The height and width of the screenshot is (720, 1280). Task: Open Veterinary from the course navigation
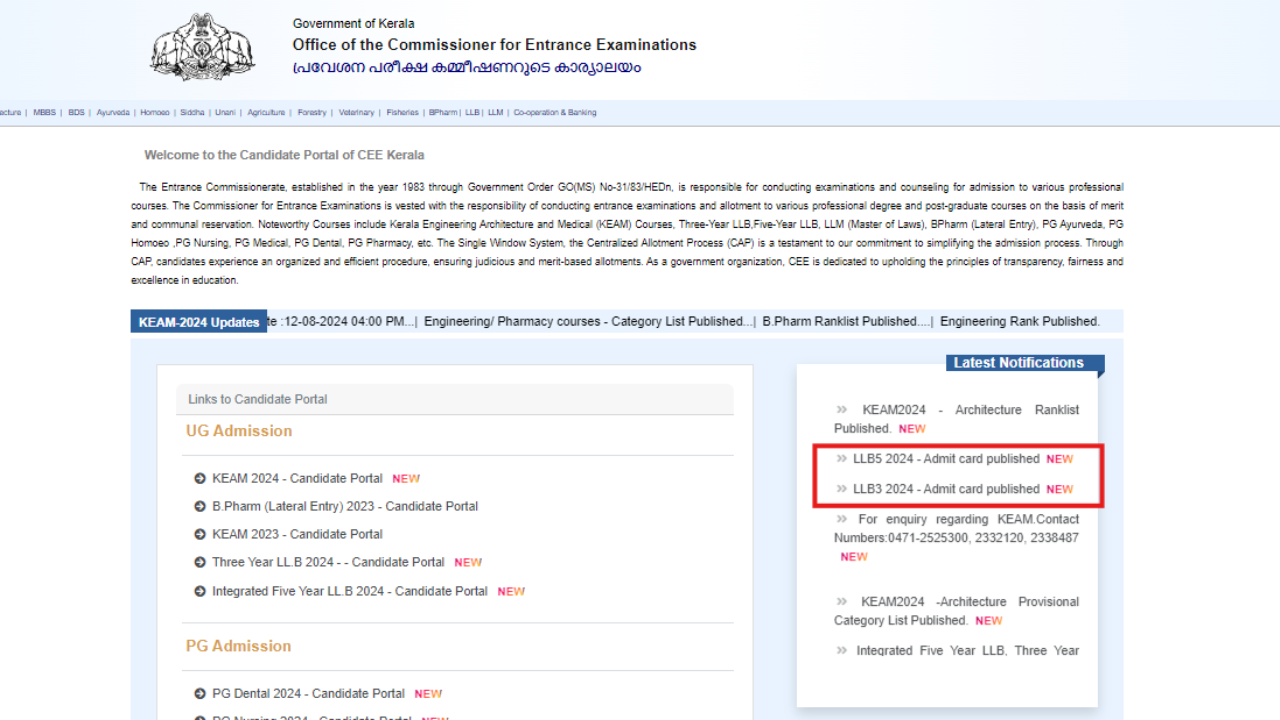point(356,113)
